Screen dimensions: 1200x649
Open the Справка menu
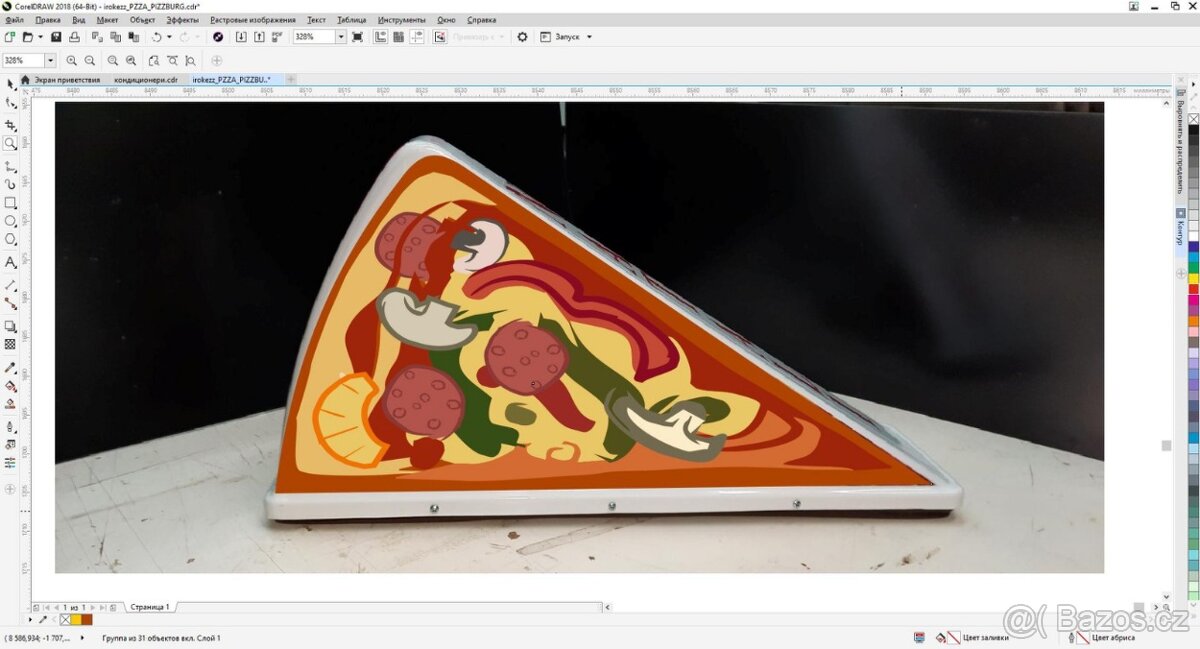482,20
